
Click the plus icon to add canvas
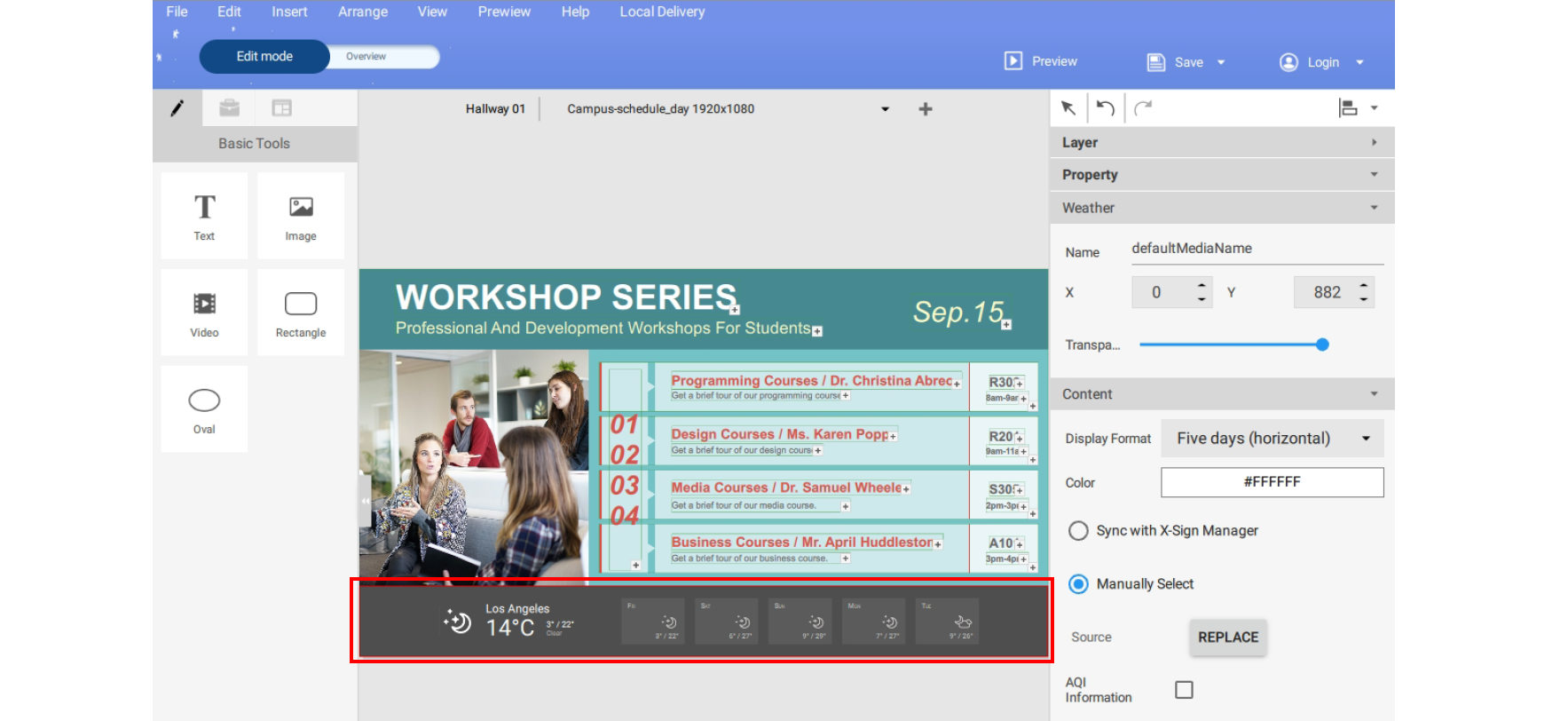[x=926, y=109]
